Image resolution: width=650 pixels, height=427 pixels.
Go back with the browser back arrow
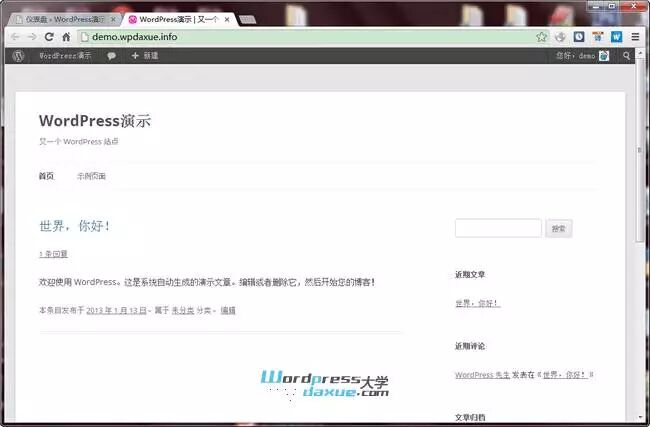15,37
